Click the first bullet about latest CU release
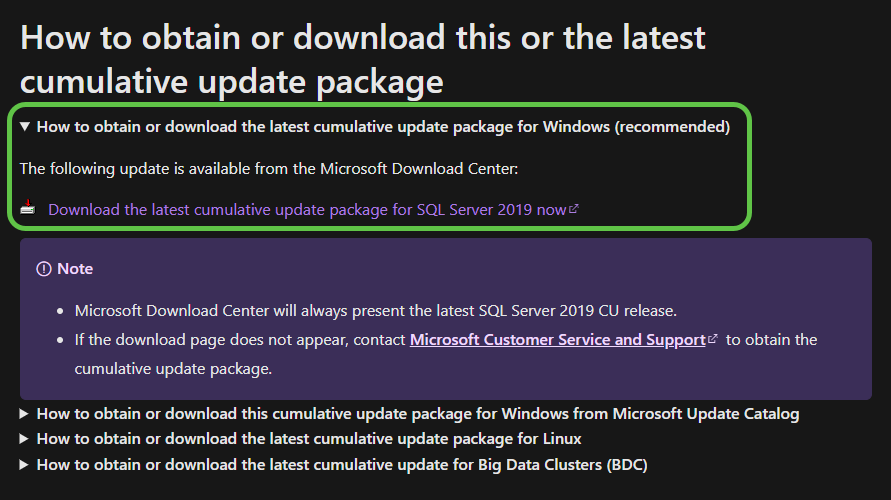Screen dimensions: 891x500 (x=376, y=311)
